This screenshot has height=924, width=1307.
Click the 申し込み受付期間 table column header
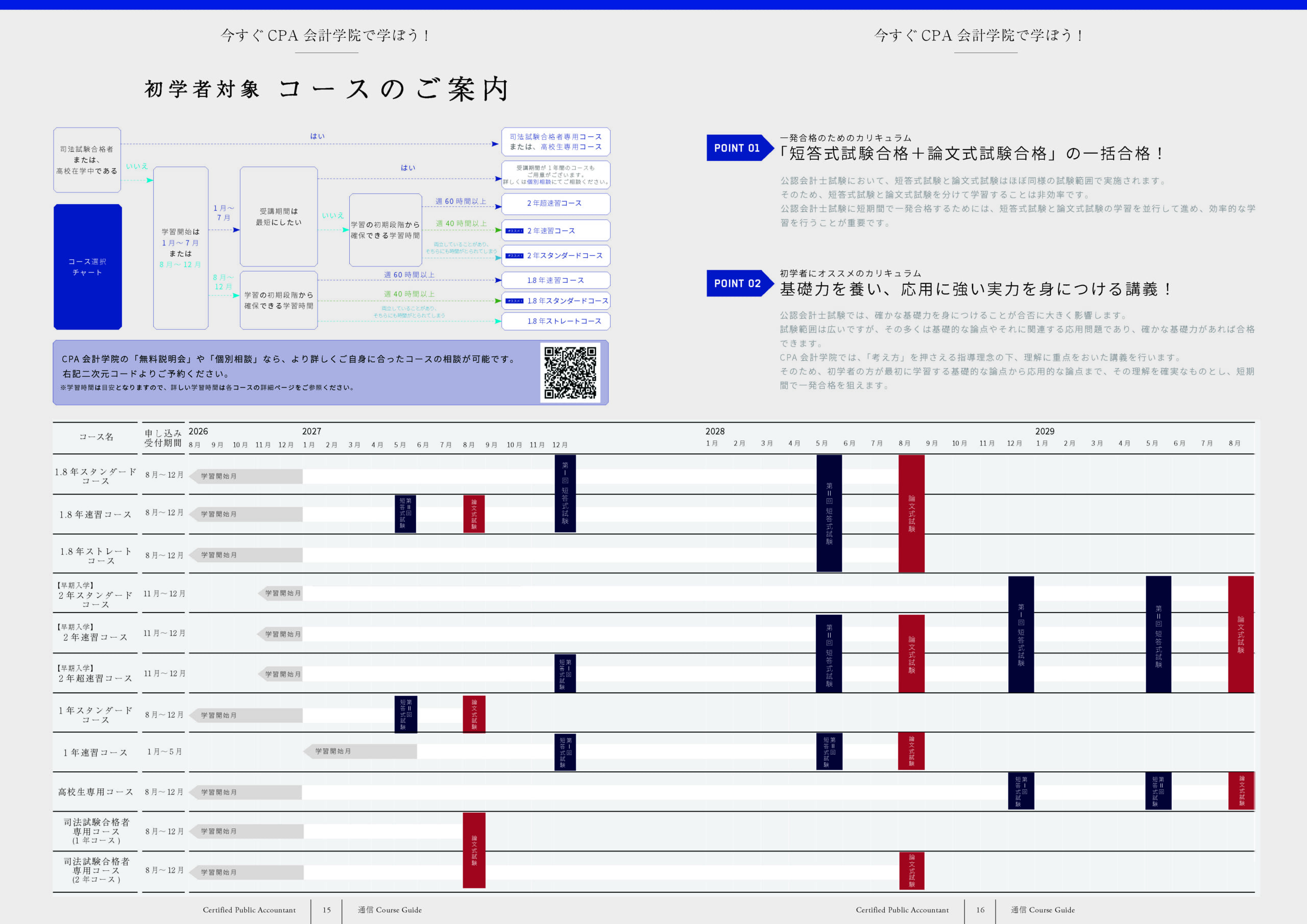(163, 438)
